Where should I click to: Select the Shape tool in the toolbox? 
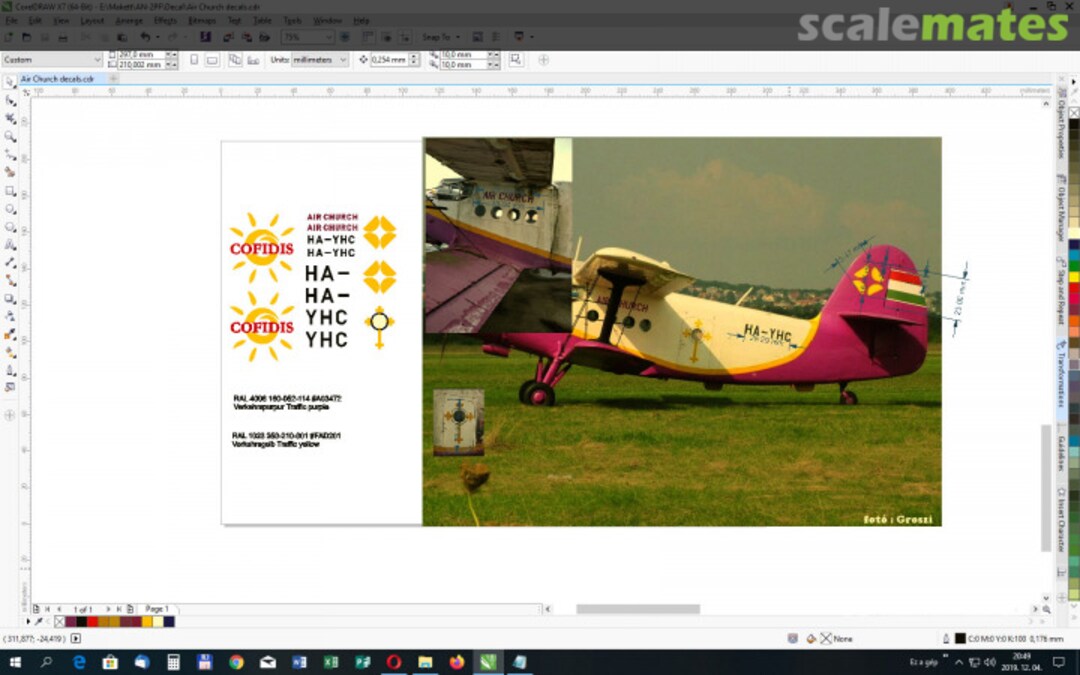click(x=10, y=100)
